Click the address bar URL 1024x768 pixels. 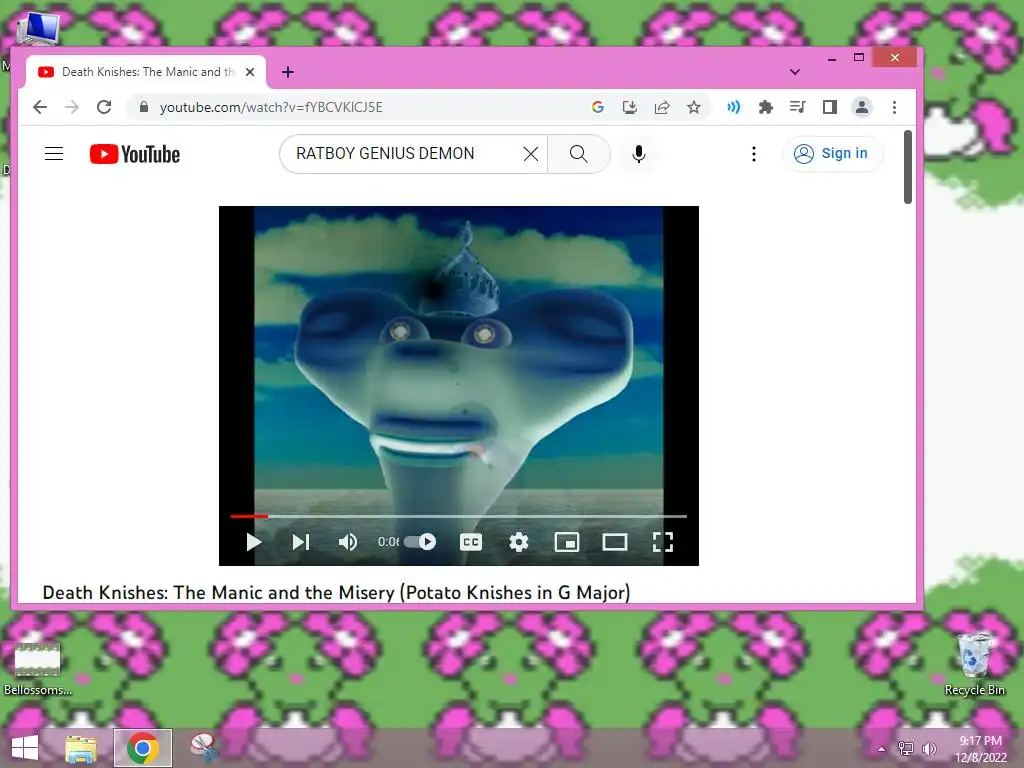271,107
